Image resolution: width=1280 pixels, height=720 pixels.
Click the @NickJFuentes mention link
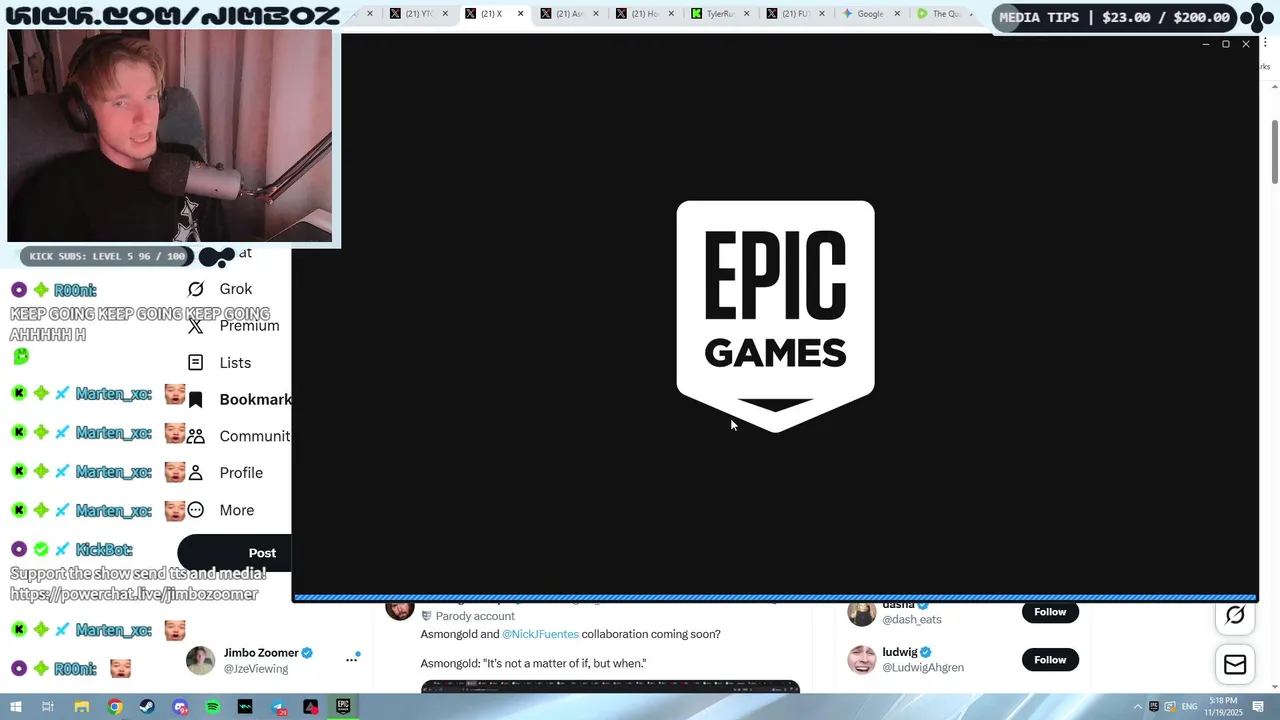click(540, 634)
